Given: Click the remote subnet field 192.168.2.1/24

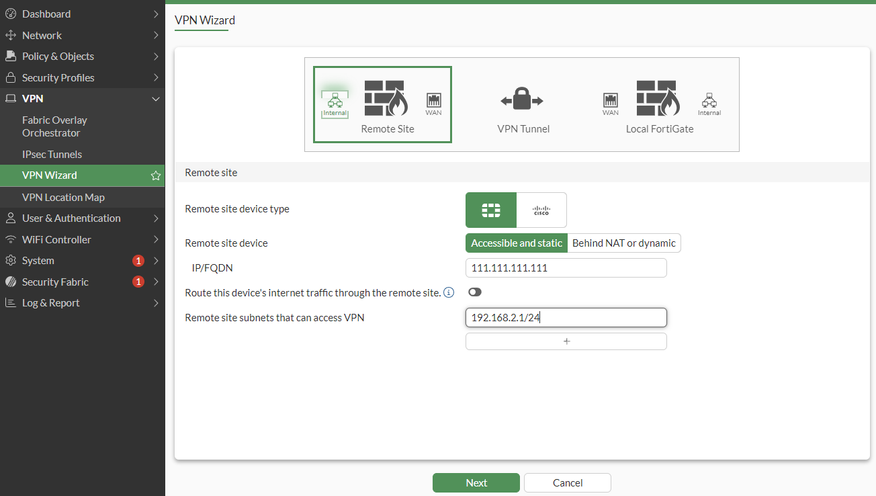Looking at the screenshot, I should click(566, 318).
